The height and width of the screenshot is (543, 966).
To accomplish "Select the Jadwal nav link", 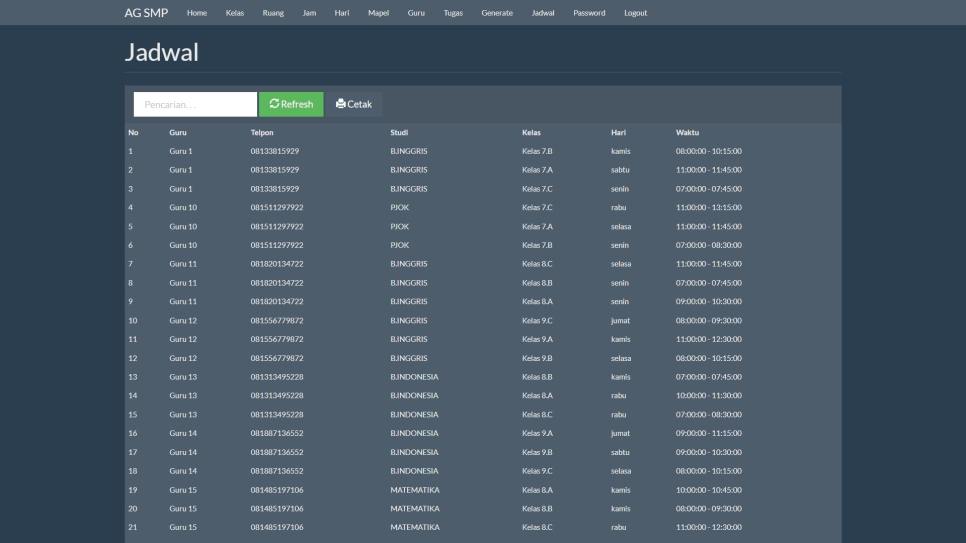I will pos(543,13).
